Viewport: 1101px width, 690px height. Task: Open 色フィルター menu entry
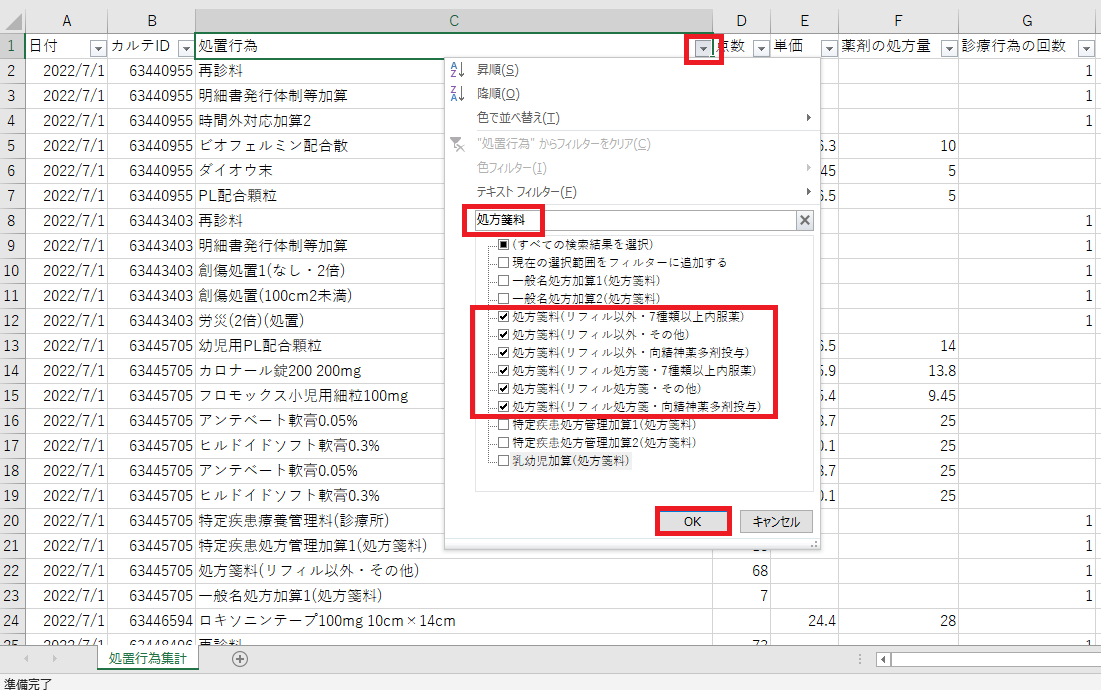[632, 168]
